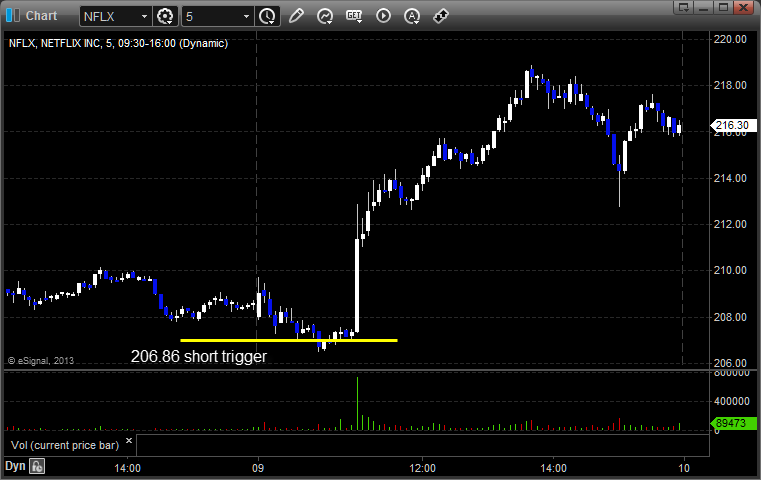Toggle the time-axis lock icon next to Dyn
The height and width of the screenshot is (480, 761).
point(37,466)
